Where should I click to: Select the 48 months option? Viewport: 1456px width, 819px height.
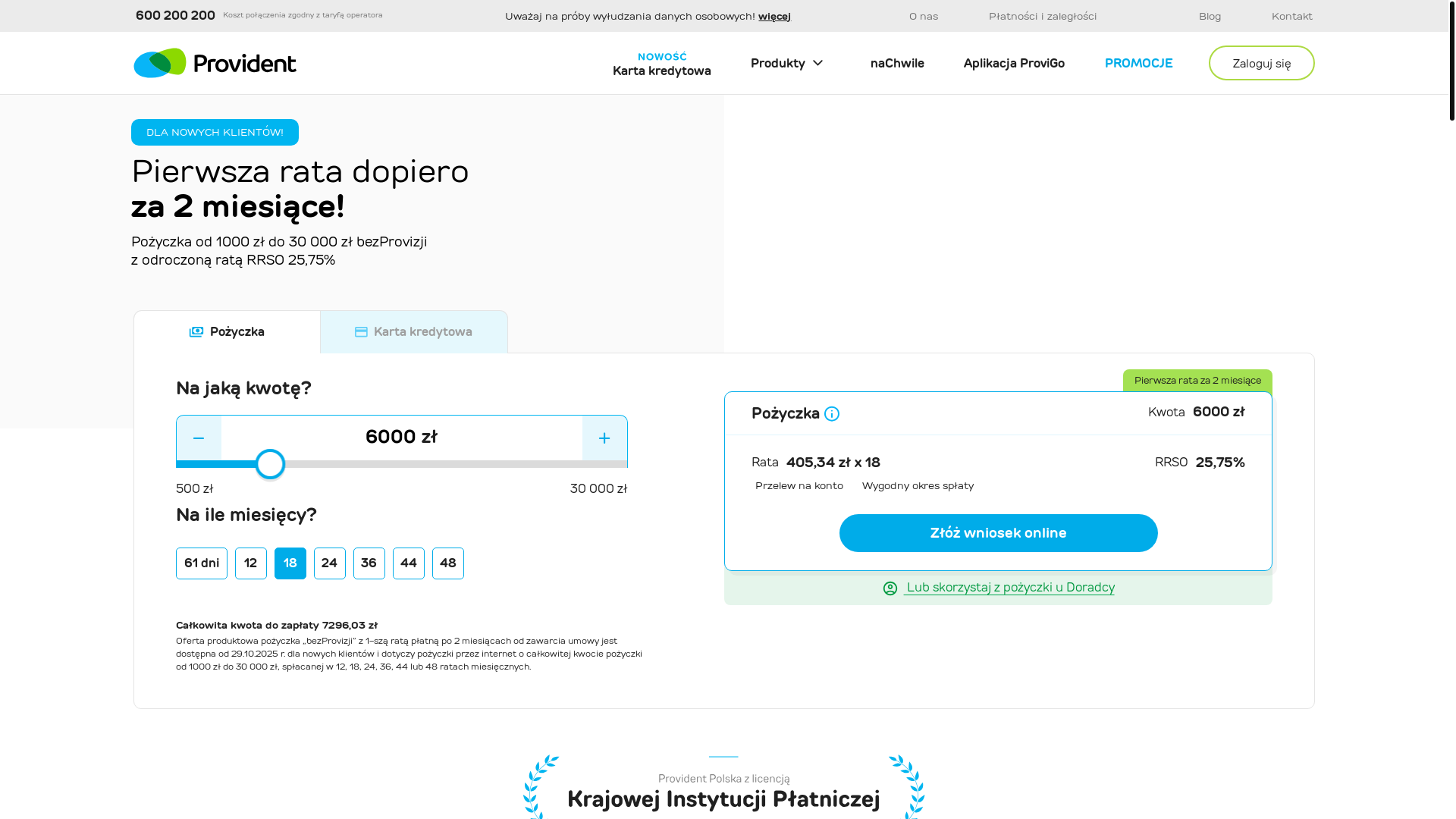click(x=448, y=563)
